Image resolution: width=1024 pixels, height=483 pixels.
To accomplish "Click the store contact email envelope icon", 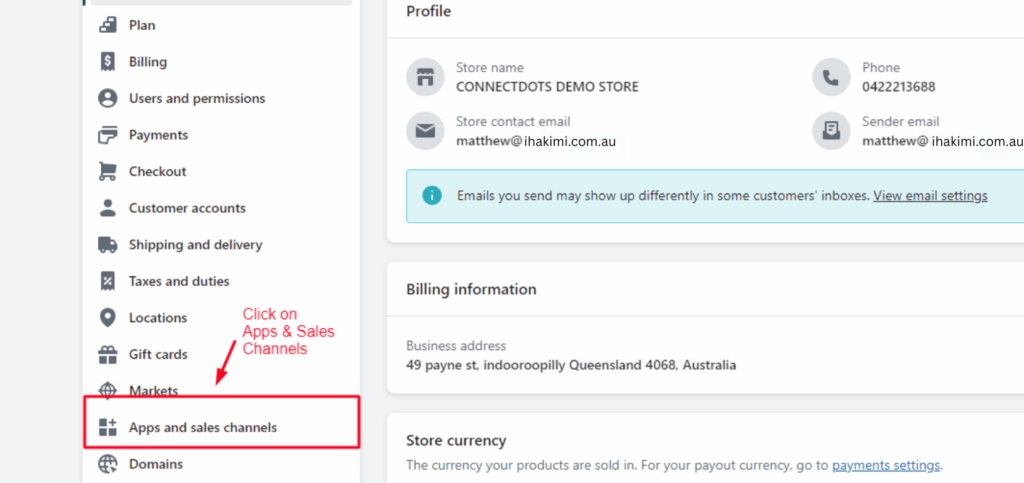I will pos(426,131).
